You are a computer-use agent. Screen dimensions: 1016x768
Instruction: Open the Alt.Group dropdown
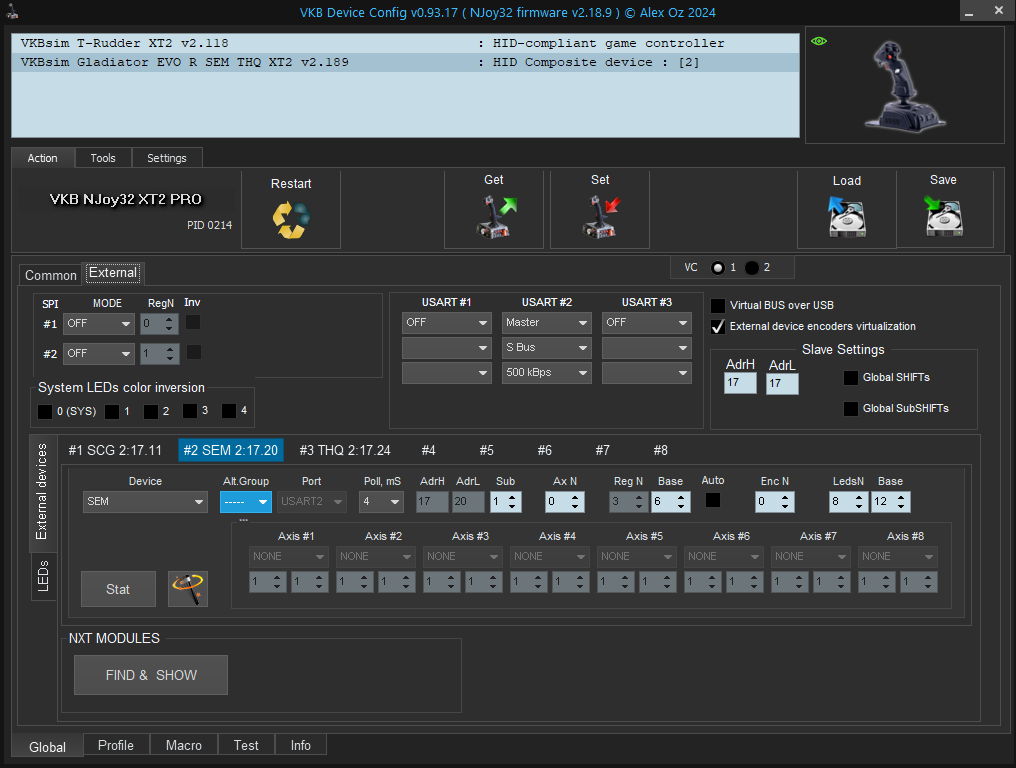[x=246, y=502]
